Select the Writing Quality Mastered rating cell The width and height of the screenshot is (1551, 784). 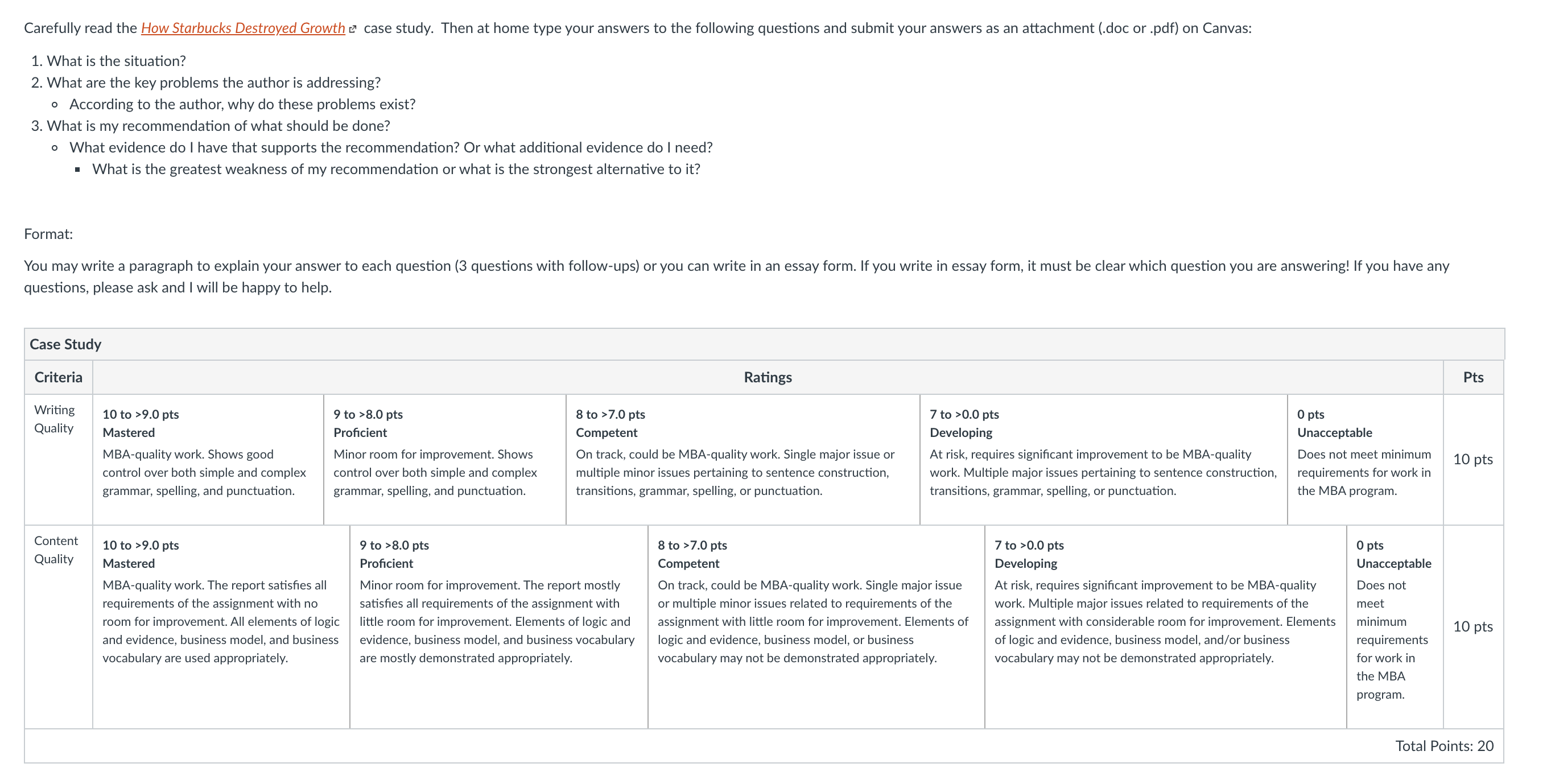208,460
